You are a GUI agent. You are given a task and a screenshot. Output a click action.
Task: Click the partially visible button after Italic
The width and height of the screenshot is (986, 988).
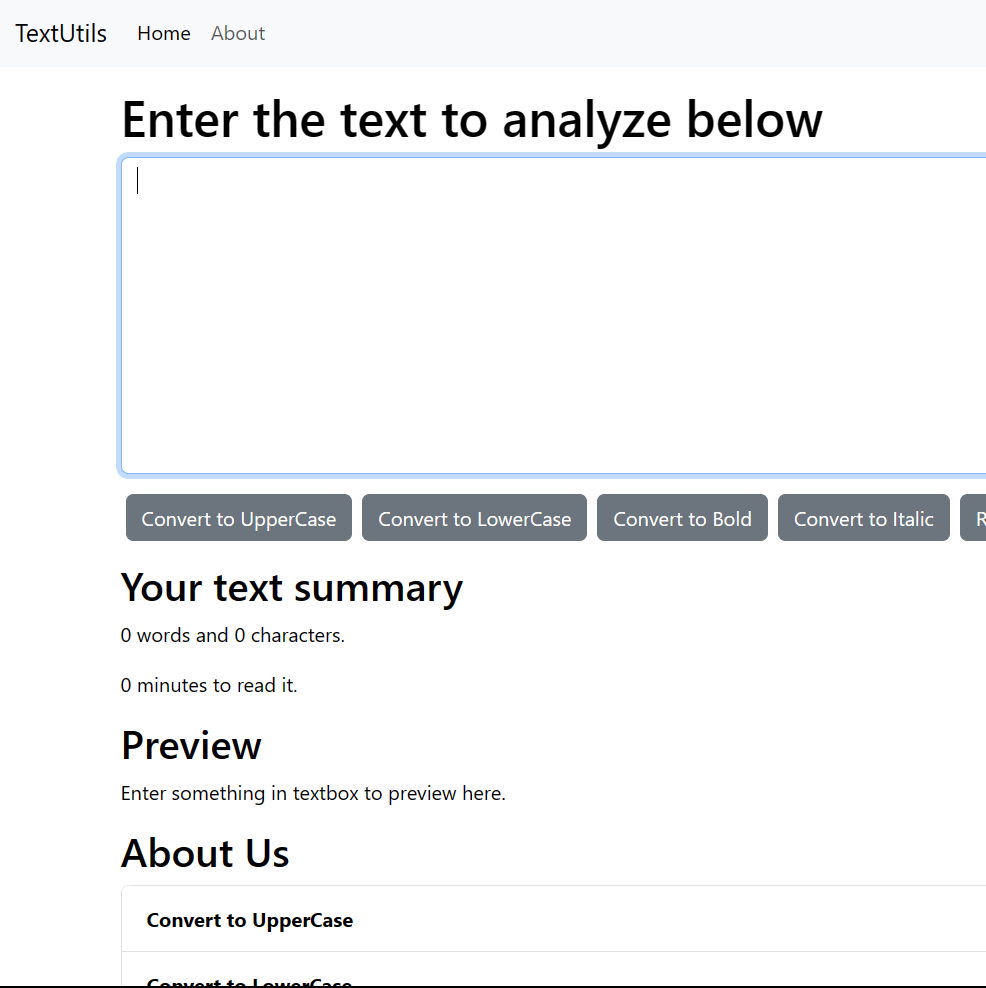coord(973,518)
